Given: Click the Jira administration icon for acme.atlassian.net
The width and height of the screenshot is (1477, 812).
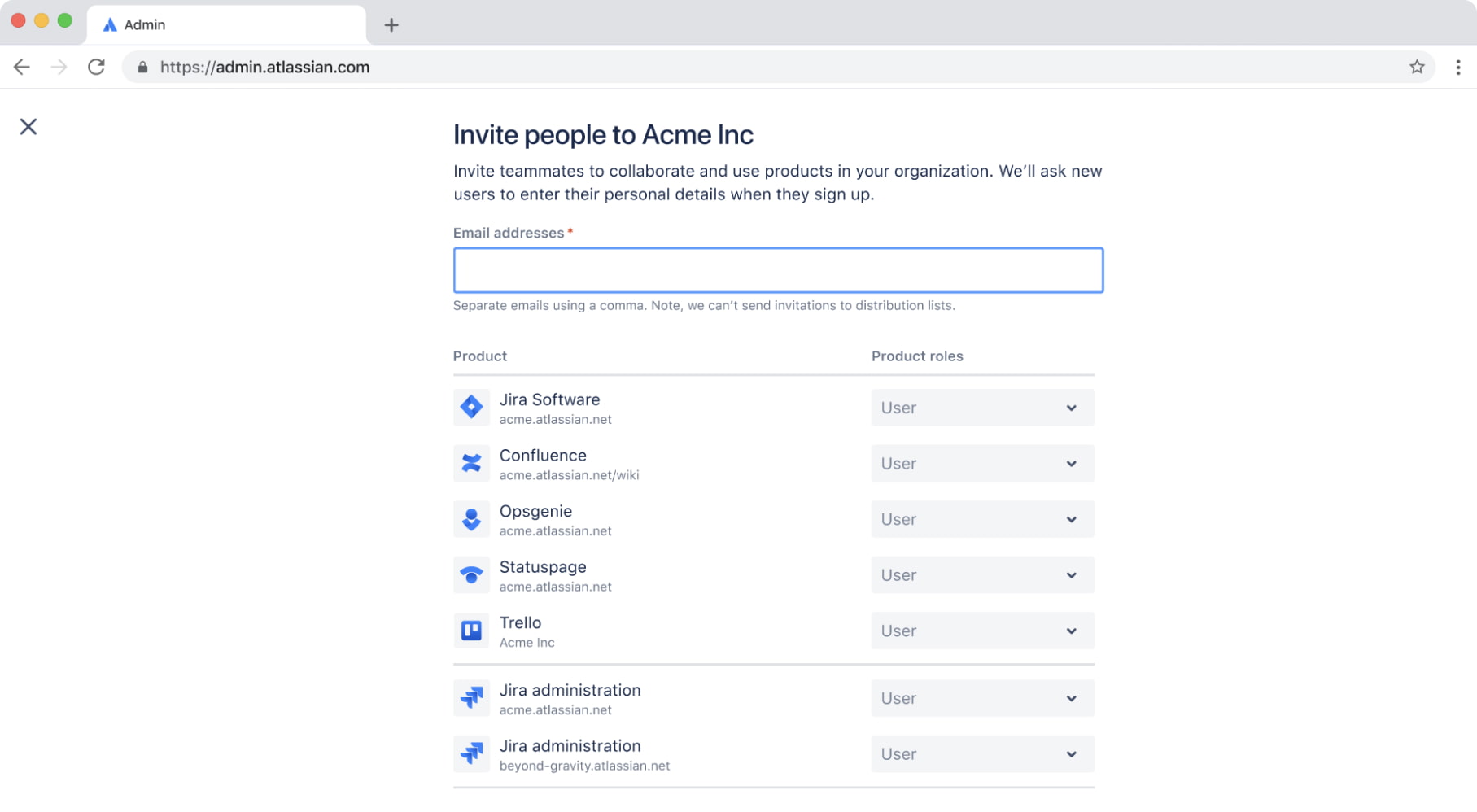Looking at the screenshot, I should click(471, 698).
